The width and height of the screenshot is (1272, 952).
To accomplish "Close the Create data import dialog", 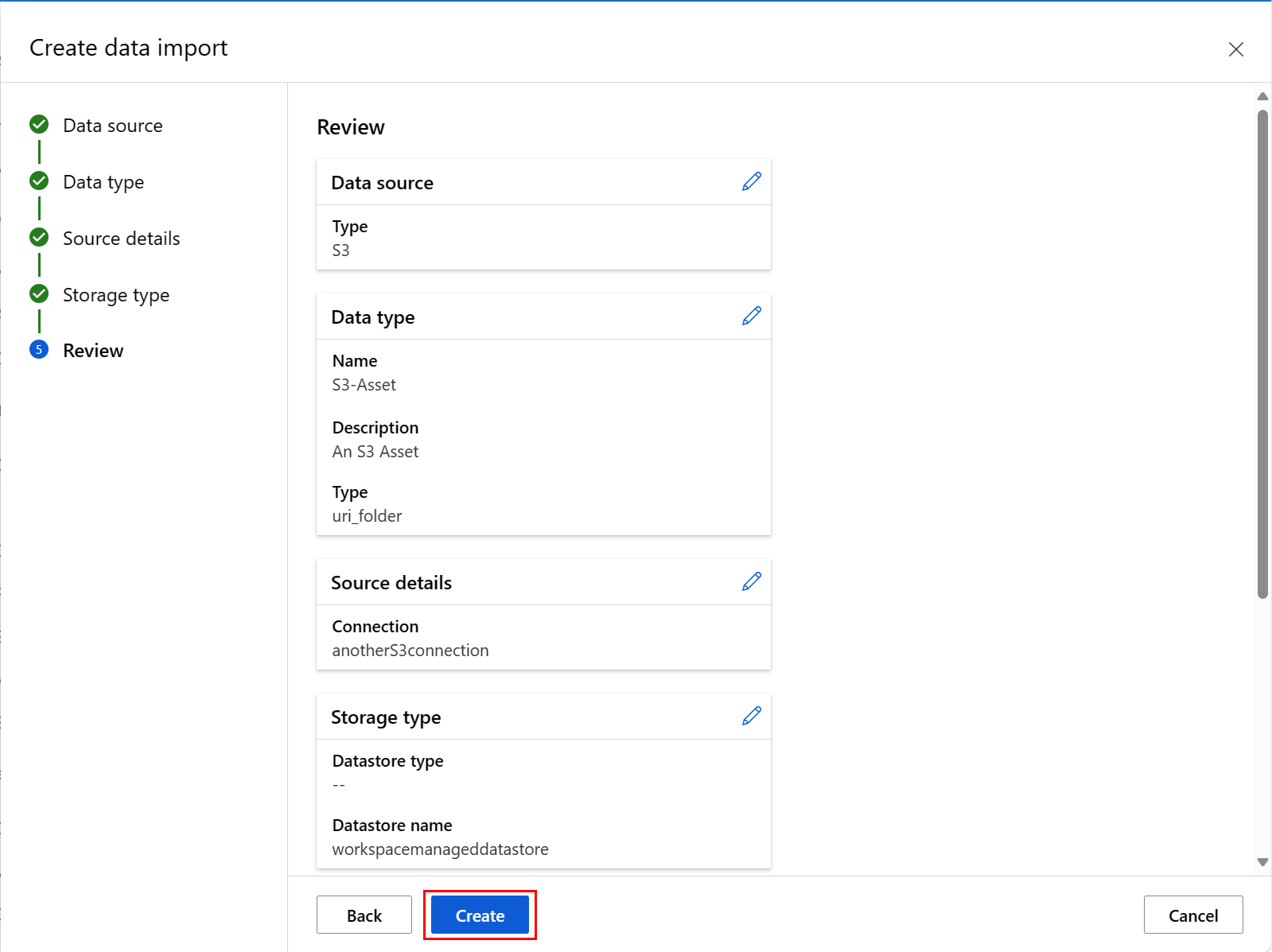I will tap(1235, 49).
